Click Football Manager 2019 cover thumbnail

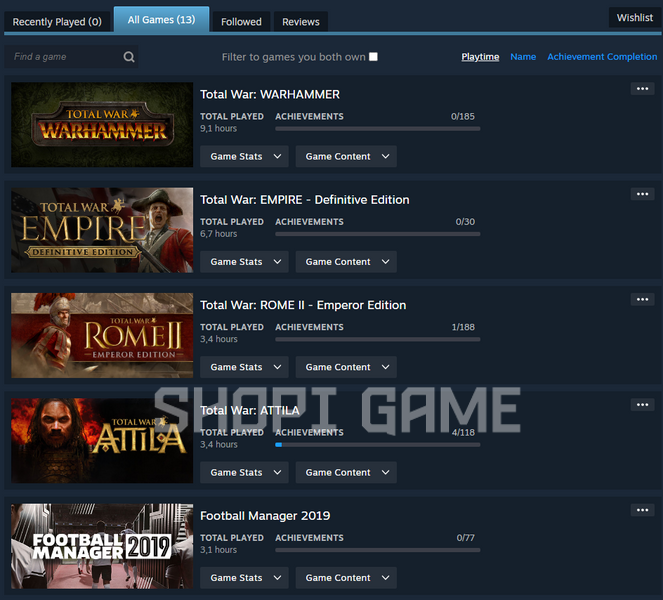(102, 545)
